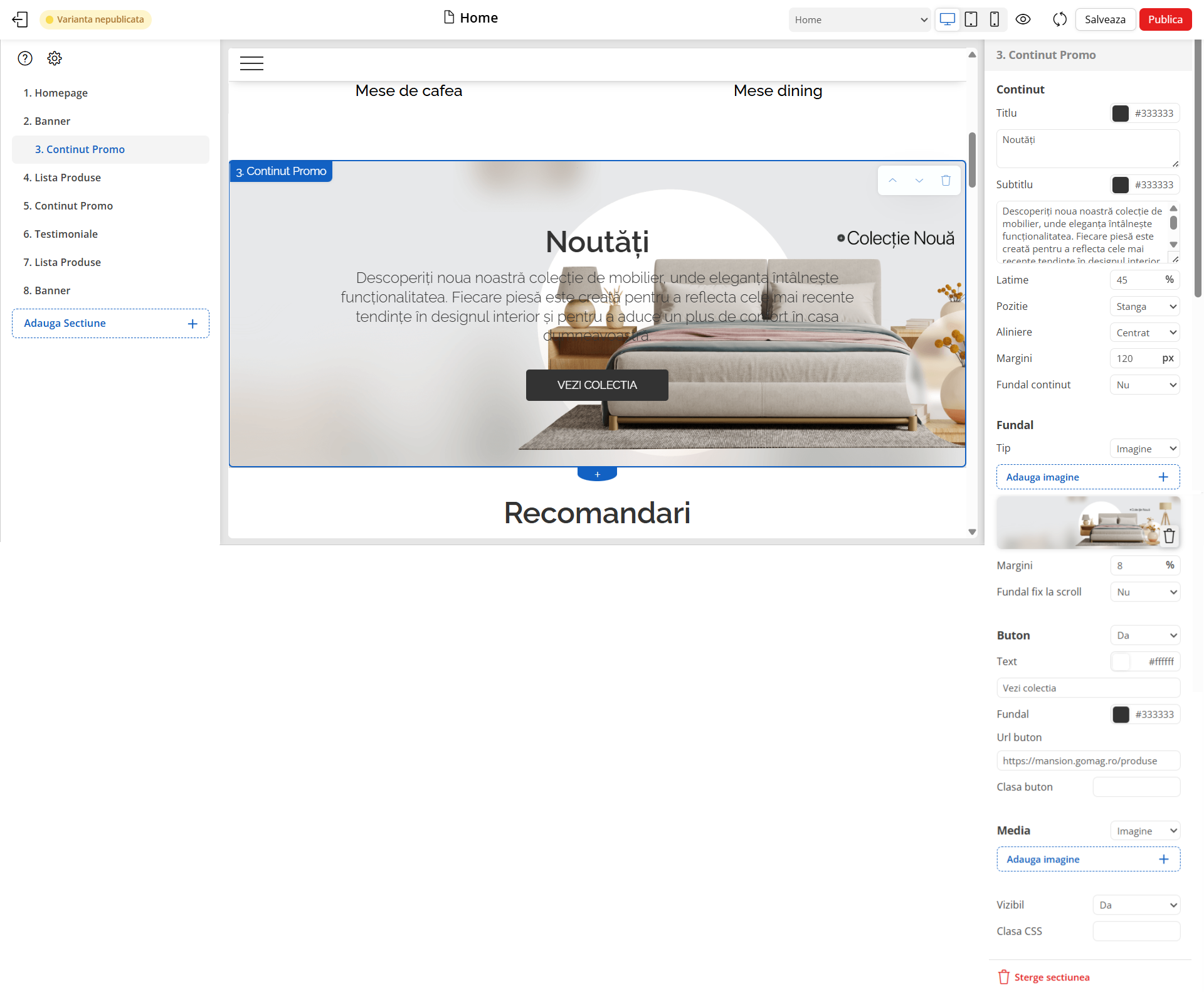Open the Vizibil dropdown
This screenshot has width=1204, height=1000.
click(x=1136, y=905)
